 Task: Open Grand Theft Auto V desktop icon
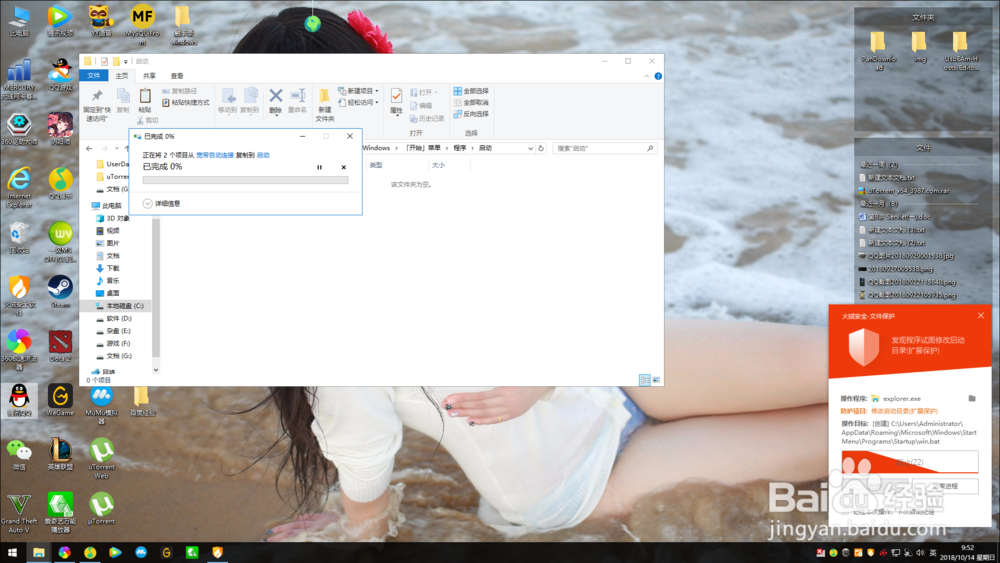(19, 513)
